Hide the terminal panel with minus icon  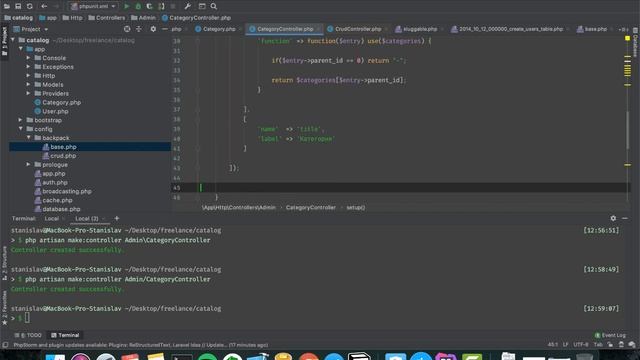tap(625, 218)
